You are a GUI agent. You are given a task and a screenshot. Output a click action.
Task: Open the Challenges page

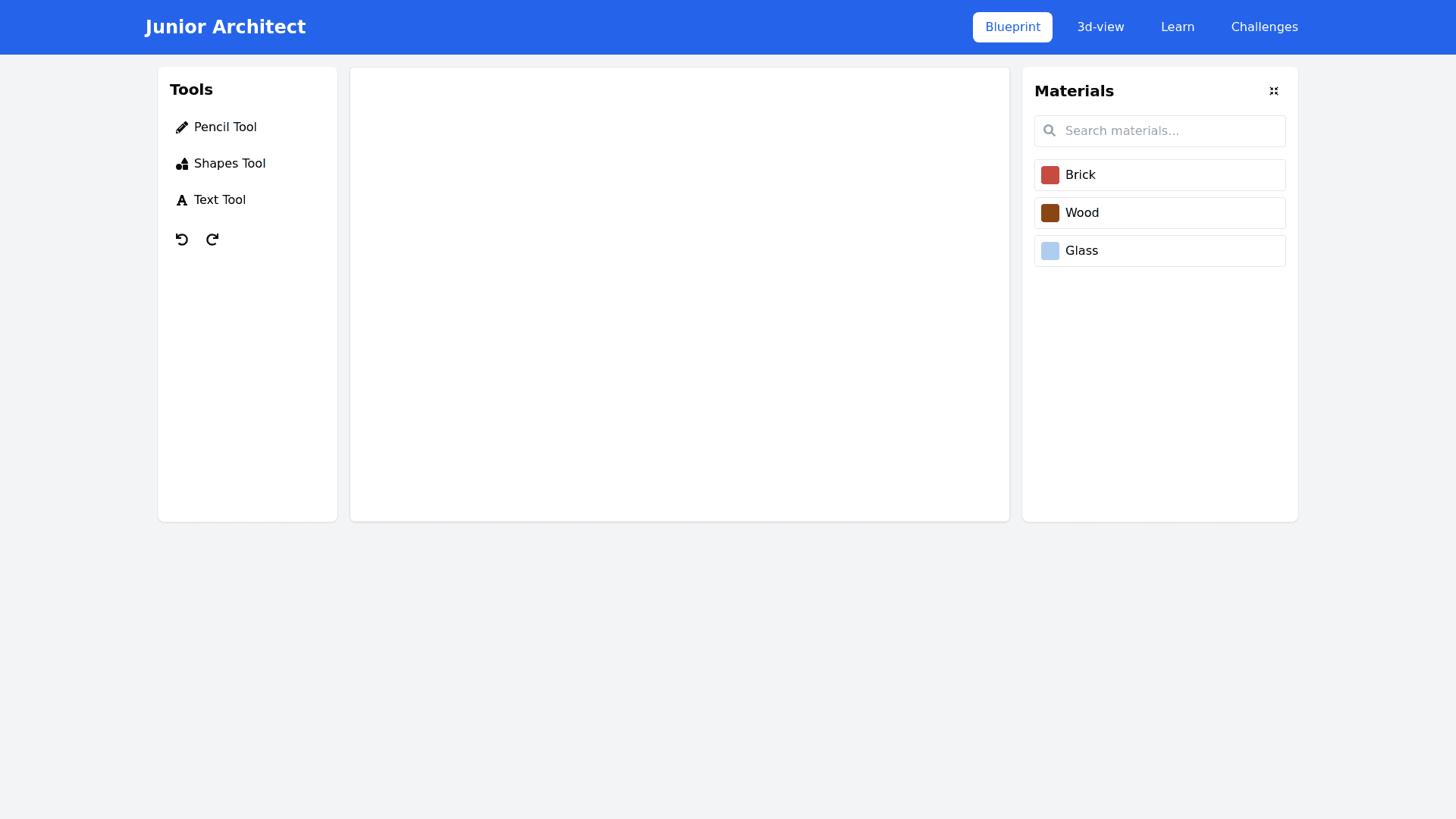pos(1264,27)
